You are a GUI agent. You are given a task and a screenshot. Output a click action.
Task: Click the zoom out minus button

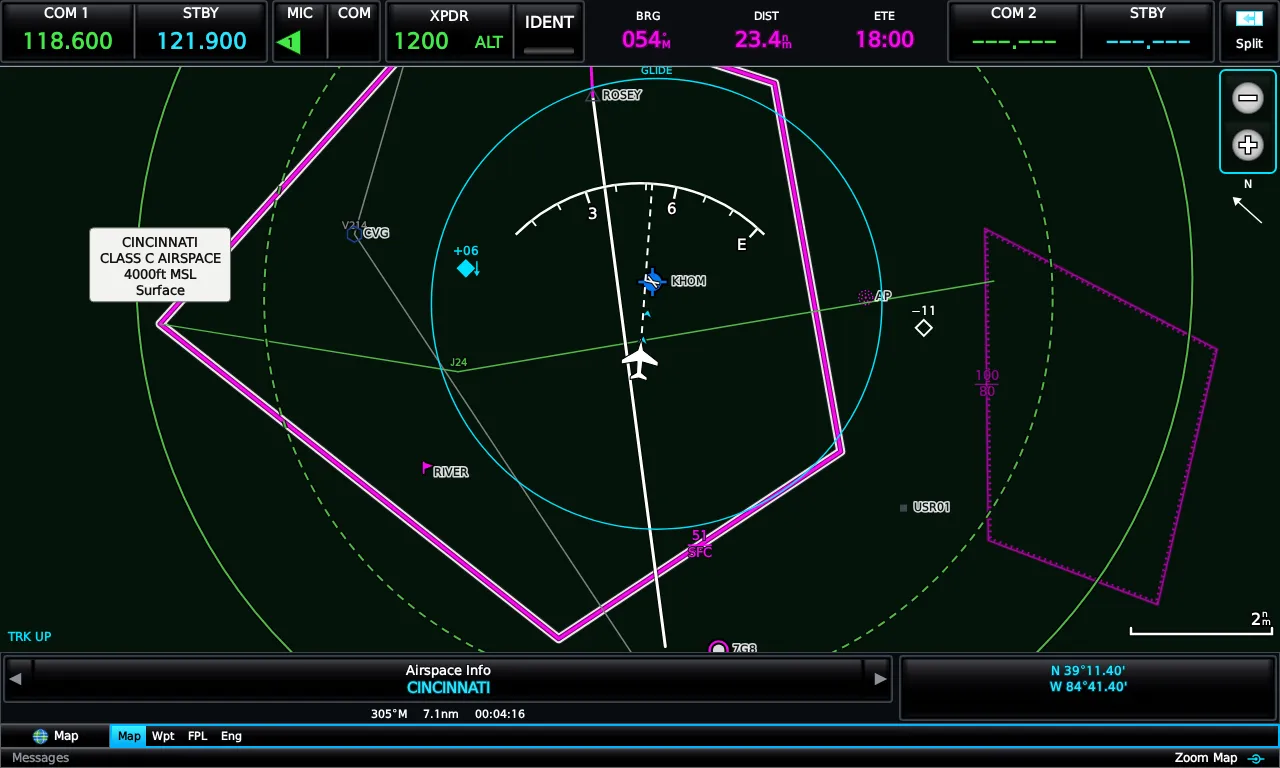coord(1247,98)
